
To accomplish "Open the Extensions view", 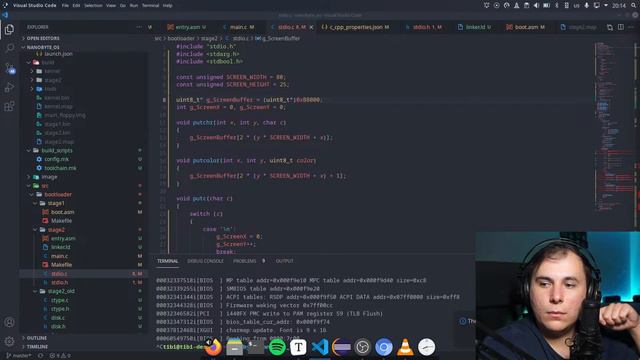I will [9, 107].
